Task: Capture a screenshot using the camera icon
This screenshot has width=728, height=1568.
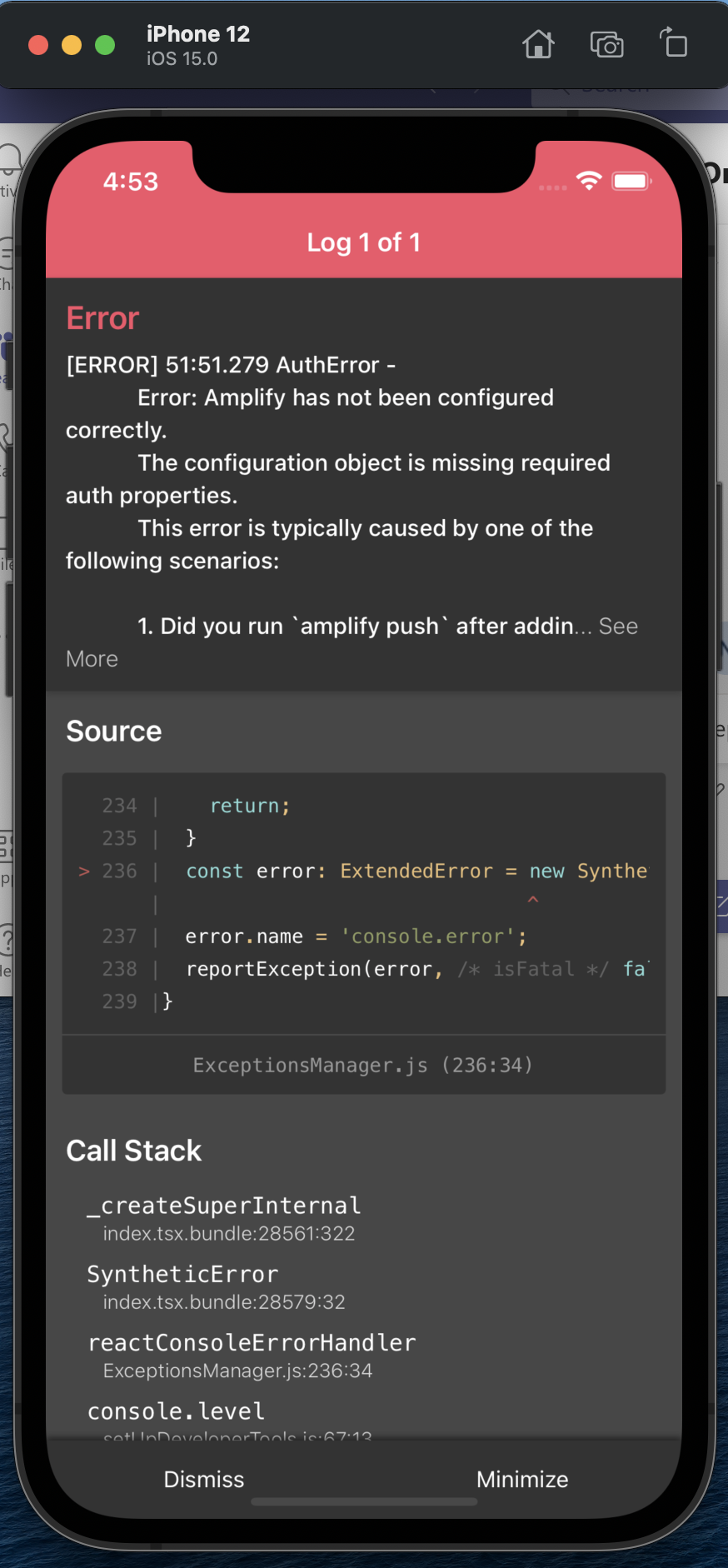Action: pos(607,45)
